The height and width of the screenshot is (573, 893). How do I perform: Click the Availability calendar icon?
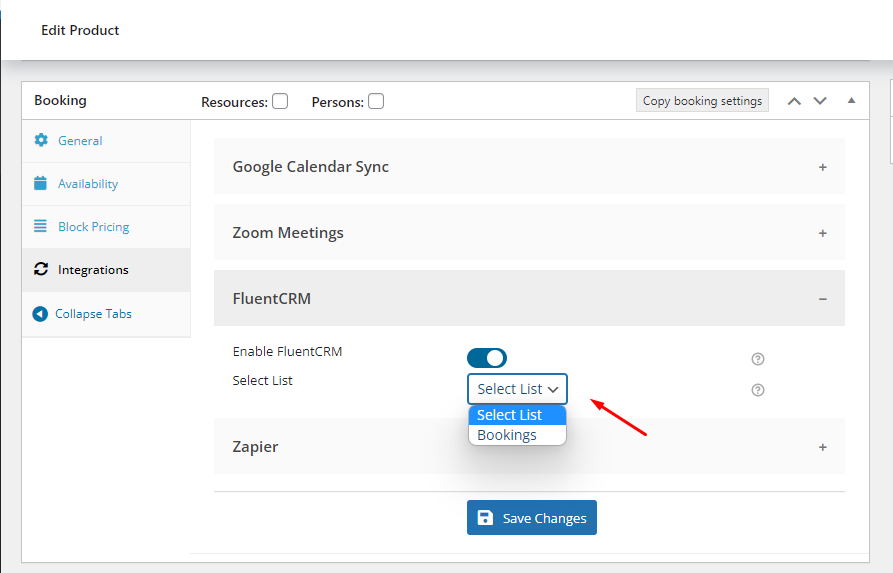(40, 183)
